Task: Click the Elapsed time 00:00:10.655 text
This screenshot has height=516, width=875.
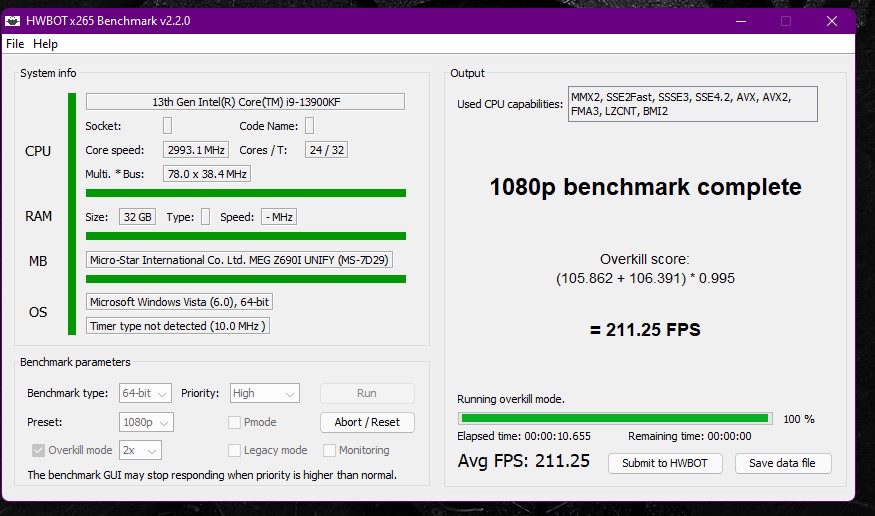Action: pyautogui.click(x=523, y=436)
